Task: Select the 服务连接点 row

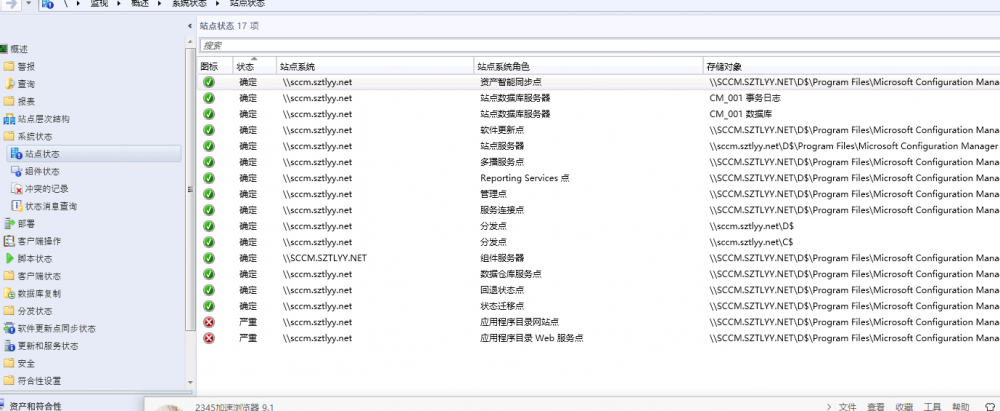Action: (x=599, y=210)
